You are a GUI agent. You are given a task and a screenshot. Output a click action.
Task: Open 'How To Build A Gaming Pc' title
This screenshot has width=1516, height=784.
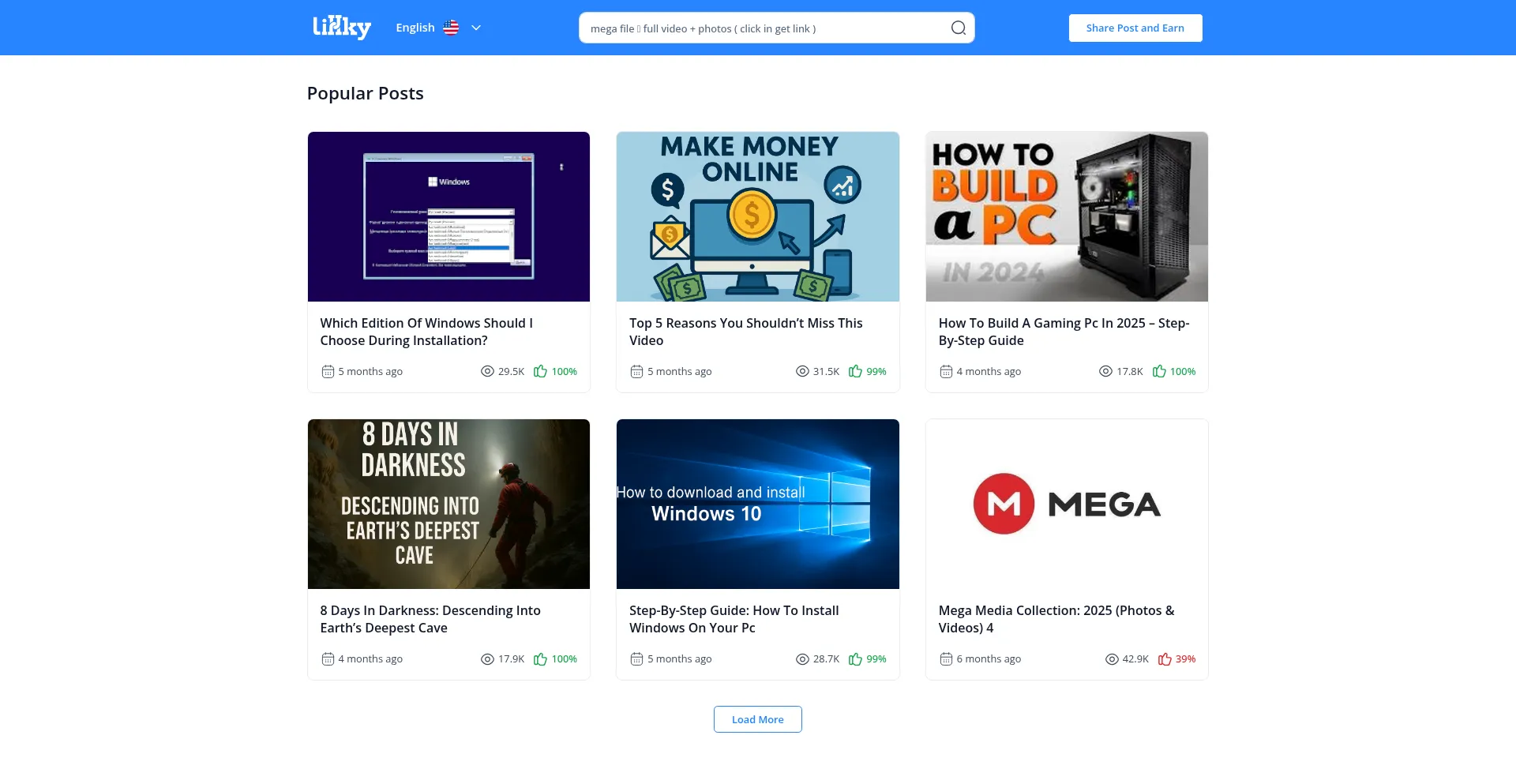pyautogui.click(x=1063, y=332)
